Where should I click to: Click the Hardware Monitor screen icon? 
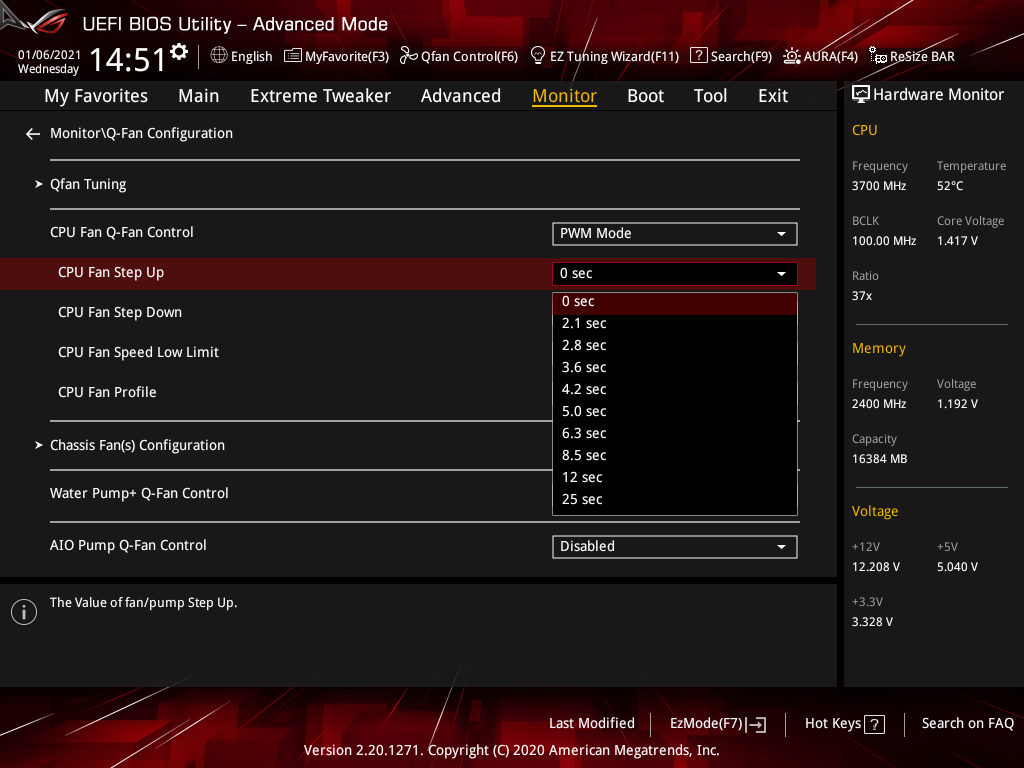tap(861, 95)
